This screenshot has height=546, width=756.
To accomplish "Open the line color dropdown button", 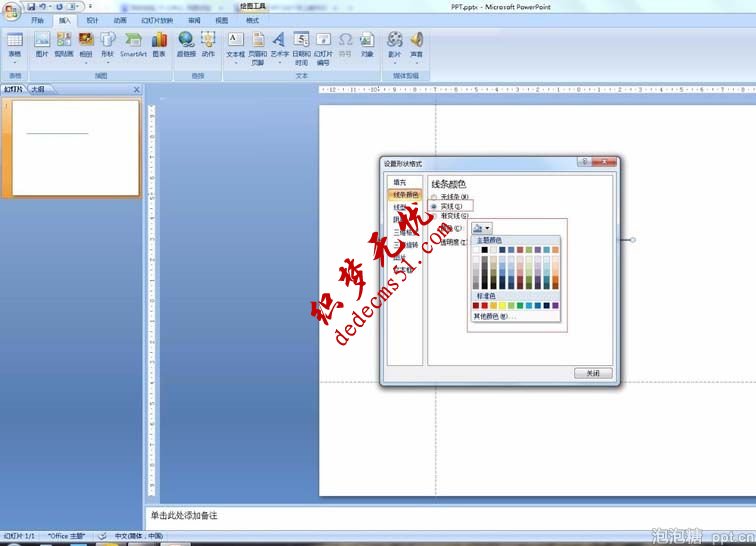I will tap(481, 228).
